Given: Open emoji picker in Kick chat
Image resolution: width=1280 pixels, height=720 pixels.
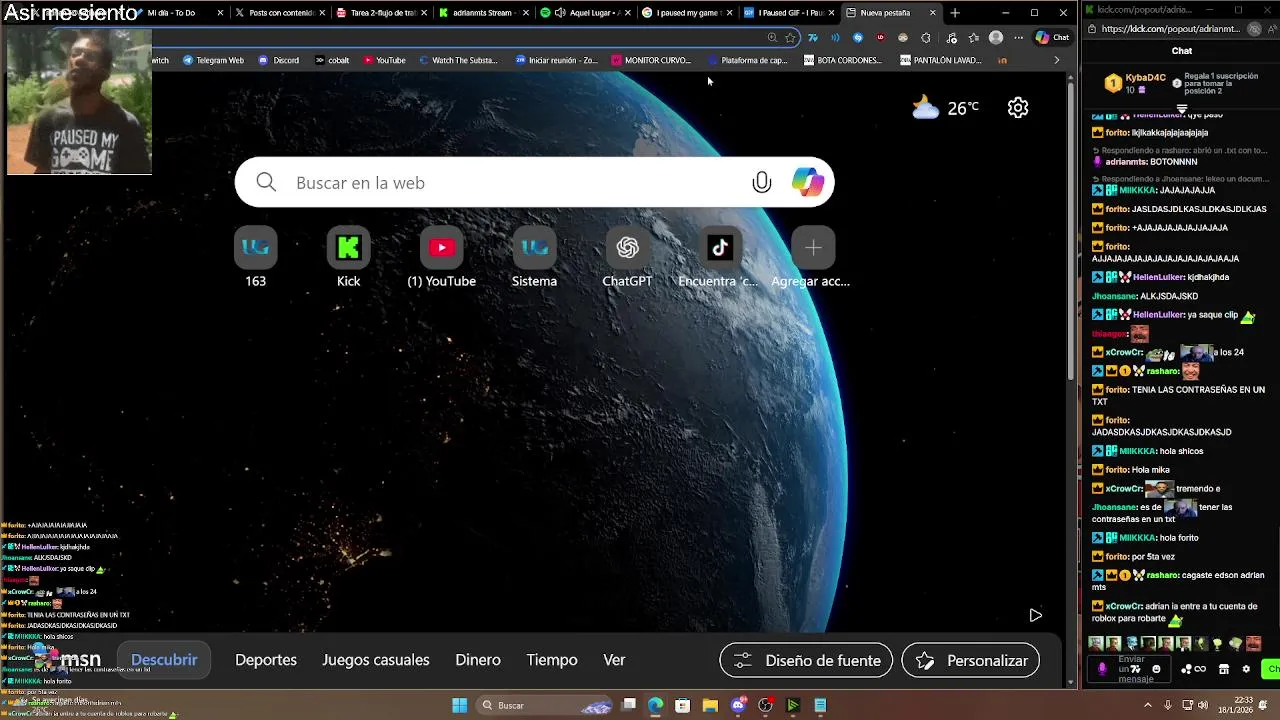Looking at the screenshot, I should [x=1156, y=669].
